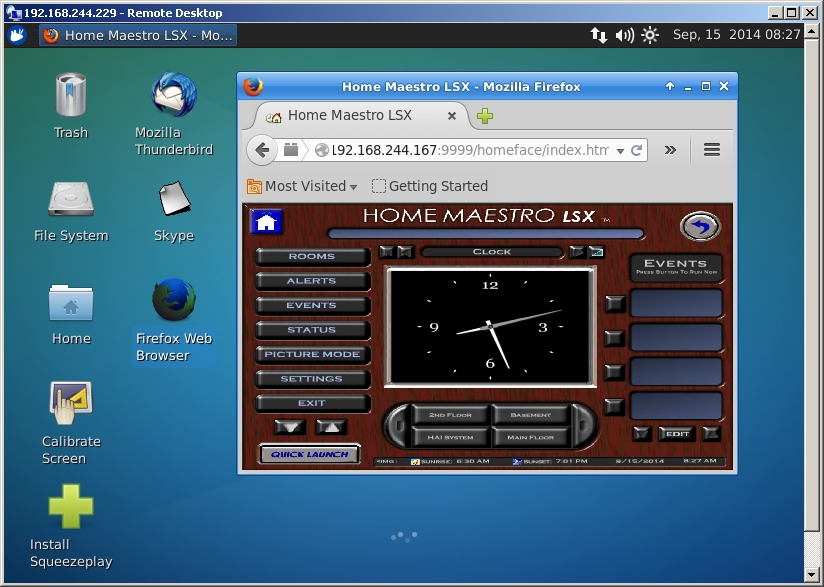Screen dimensions: 824x587
Task: Open the Home folder desktop icon
Action: [x=71, y=315]
